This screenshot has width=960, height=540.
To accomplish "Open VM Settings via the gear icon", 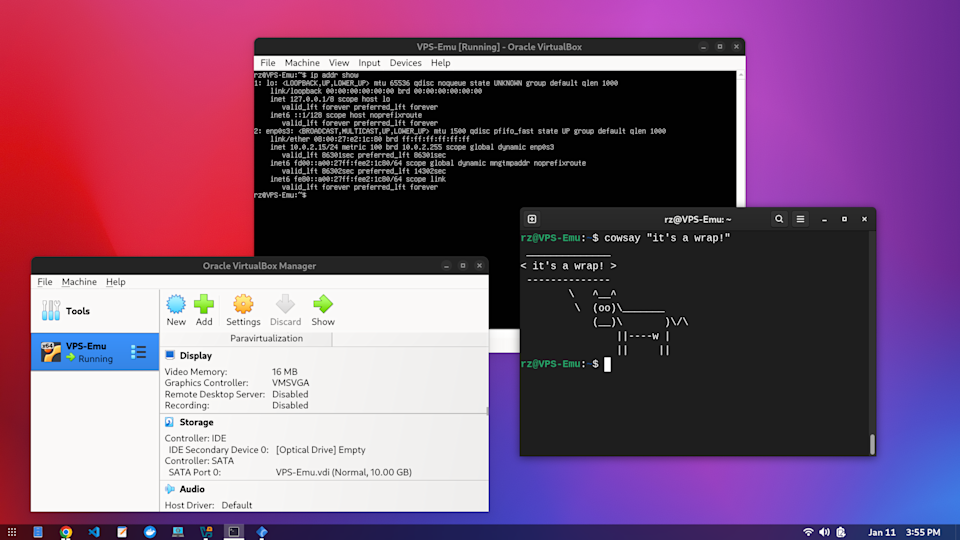I will (x=243, y=309).
